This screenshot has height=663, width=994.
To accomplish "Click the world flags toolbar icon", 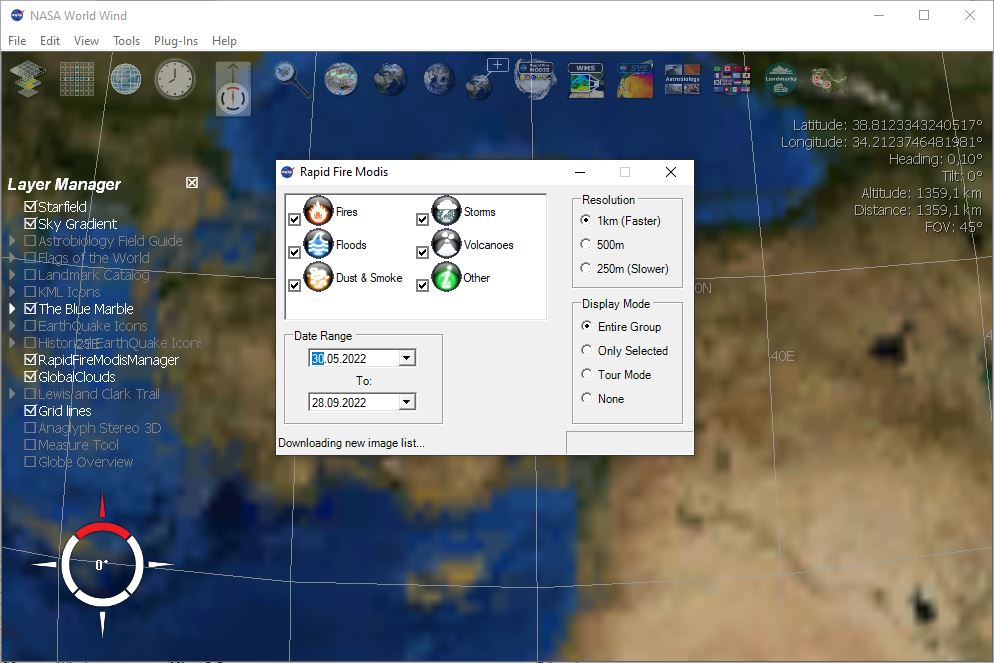I will (x=732, y=79).
